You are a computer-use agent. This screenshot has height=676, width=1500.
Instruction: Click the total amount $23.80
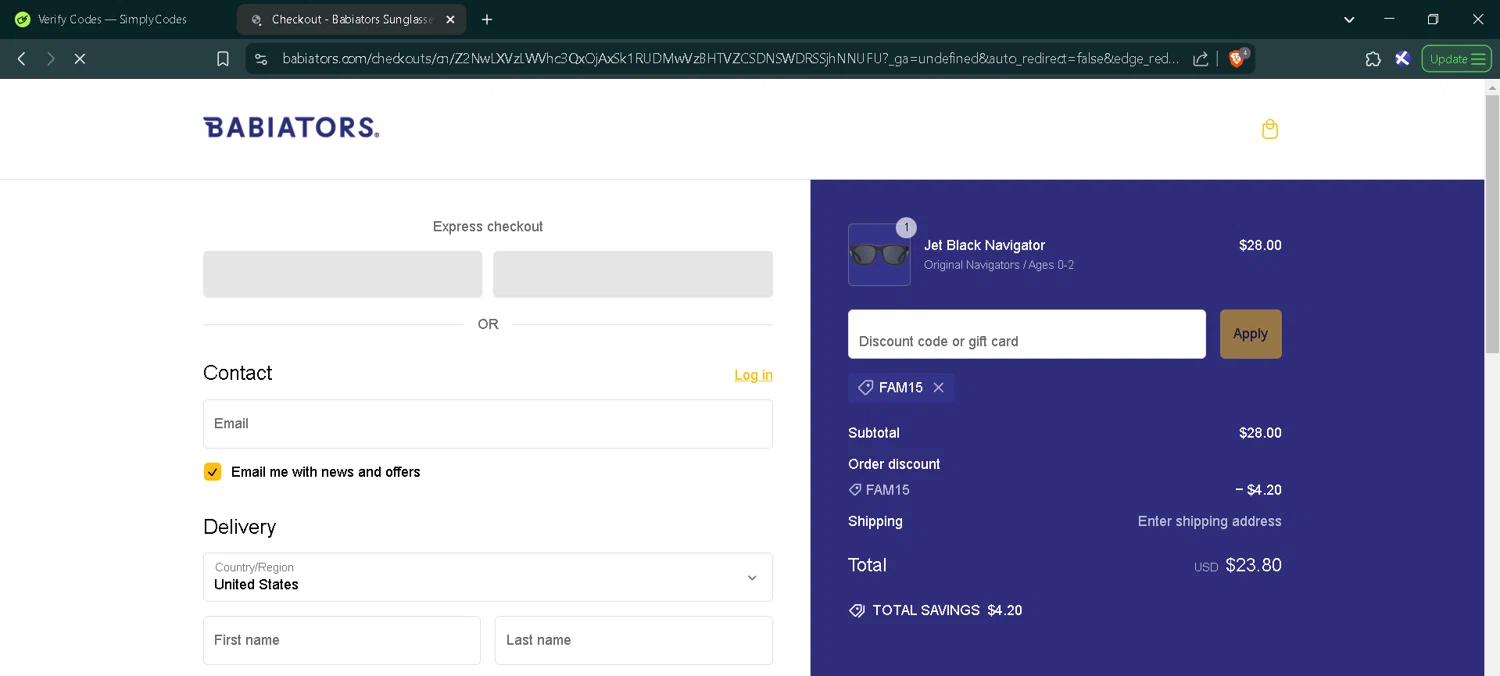pos(1253,565)
